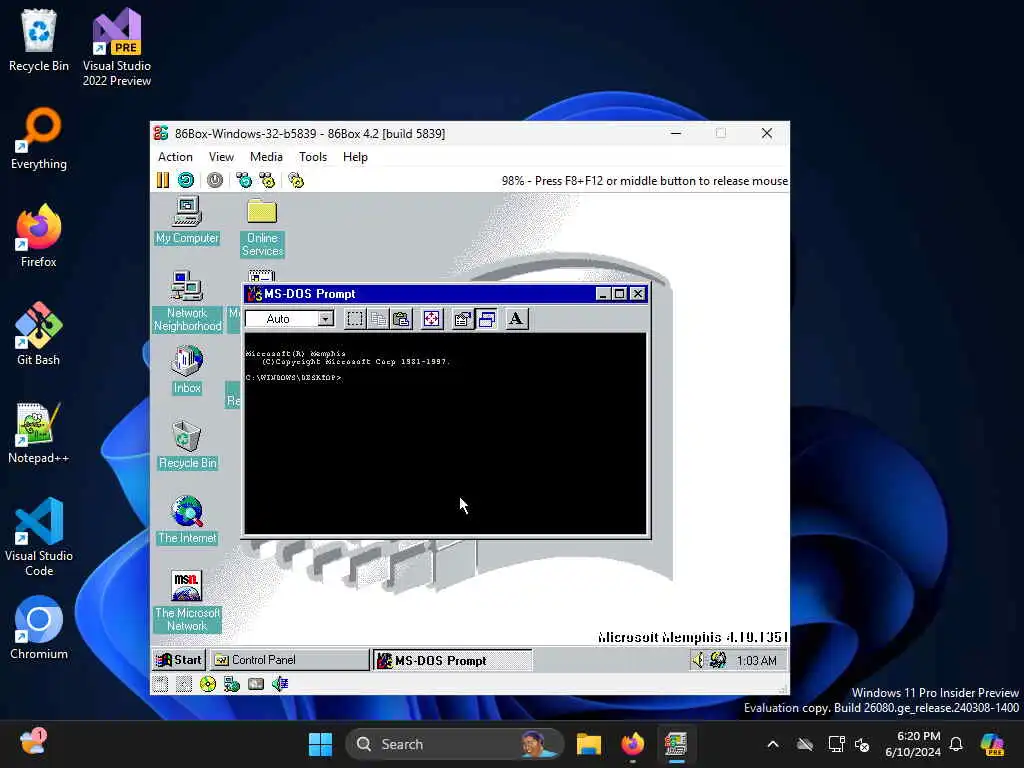The width and height of the screenshot is (1024, 768).
Task: Open the Online Services folder
Action: pos(262,227)
